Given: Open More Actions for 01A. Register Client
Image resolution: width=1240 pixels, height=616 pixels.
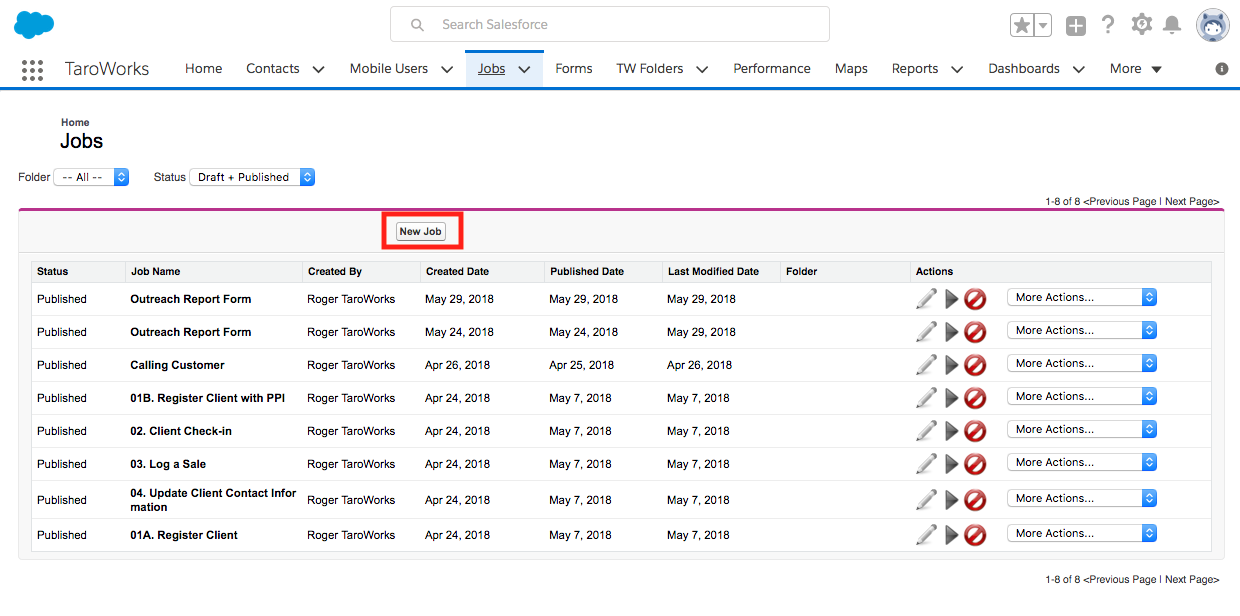Looking at the screenshot, I should pyautogui.click(x=1081, y=534).
